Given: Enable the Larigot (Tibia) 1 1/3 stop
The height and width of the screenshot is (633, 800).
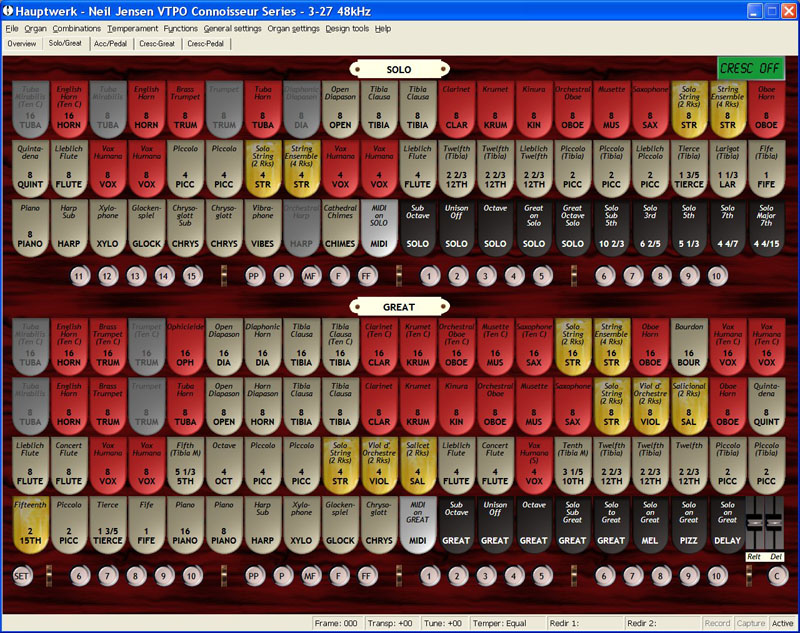Looking at the screenshot, I should (728, 168).
